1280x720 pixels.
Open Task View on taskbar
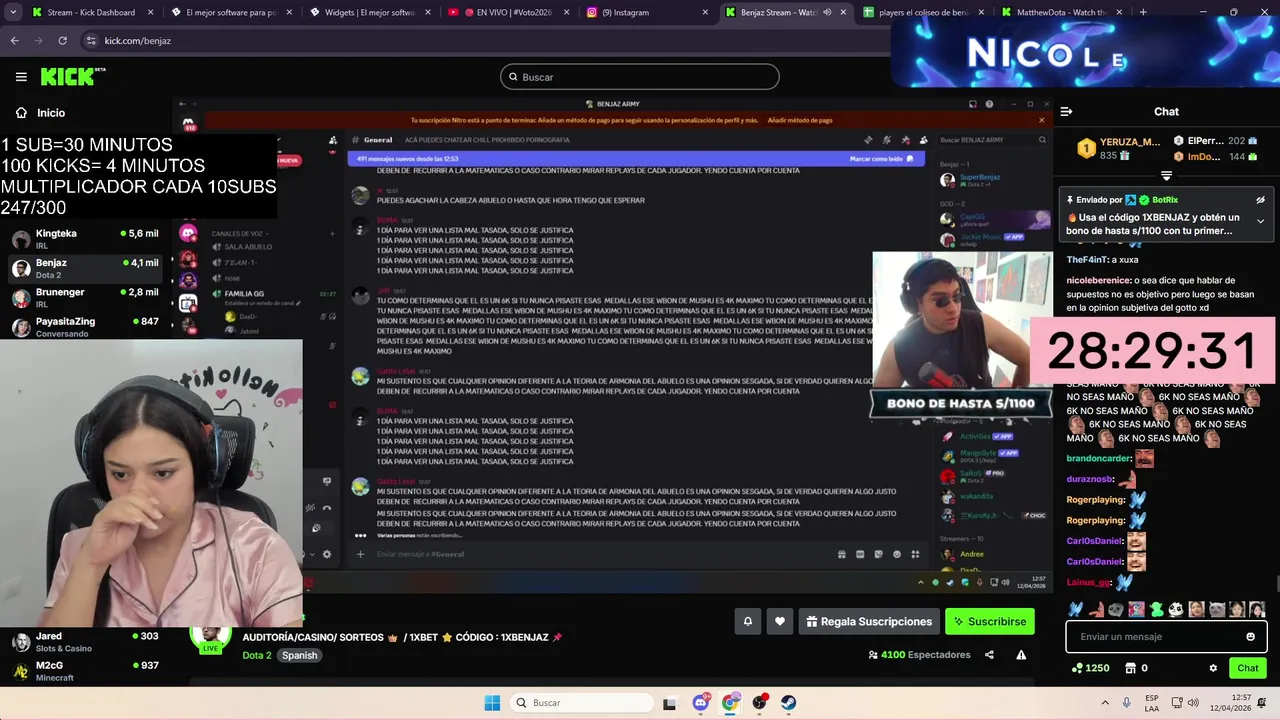669,703
